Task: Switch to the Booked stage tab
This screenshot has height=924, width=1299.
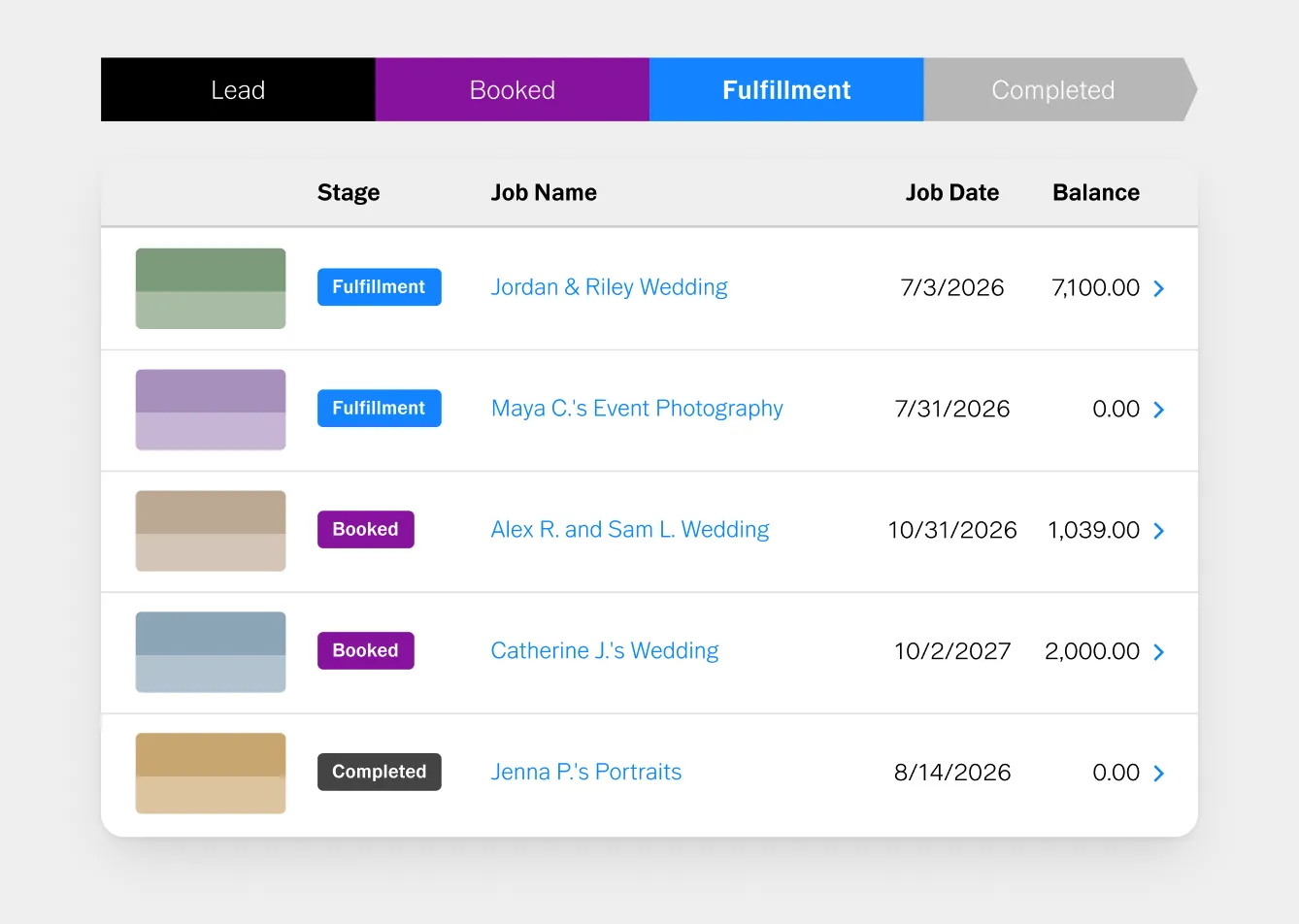Action: 513,89
